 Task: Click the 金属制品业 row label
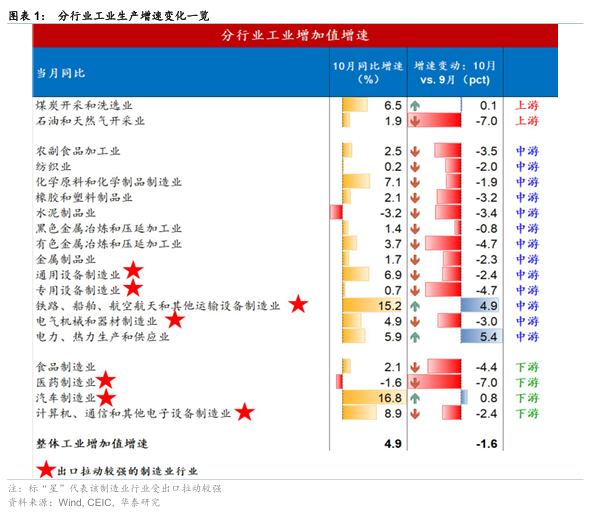[66, 259]
